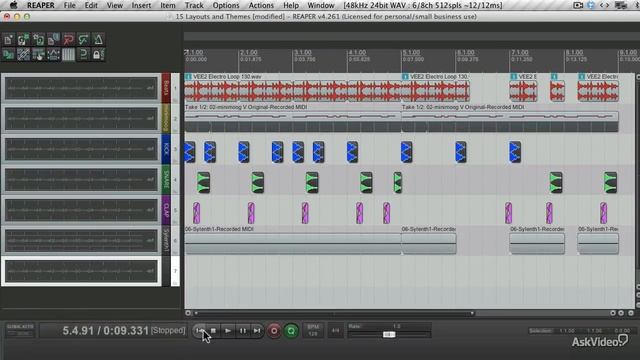640x360 pixels.
Task: Select the Sylenth1 track label
Action: pos(166,240)
